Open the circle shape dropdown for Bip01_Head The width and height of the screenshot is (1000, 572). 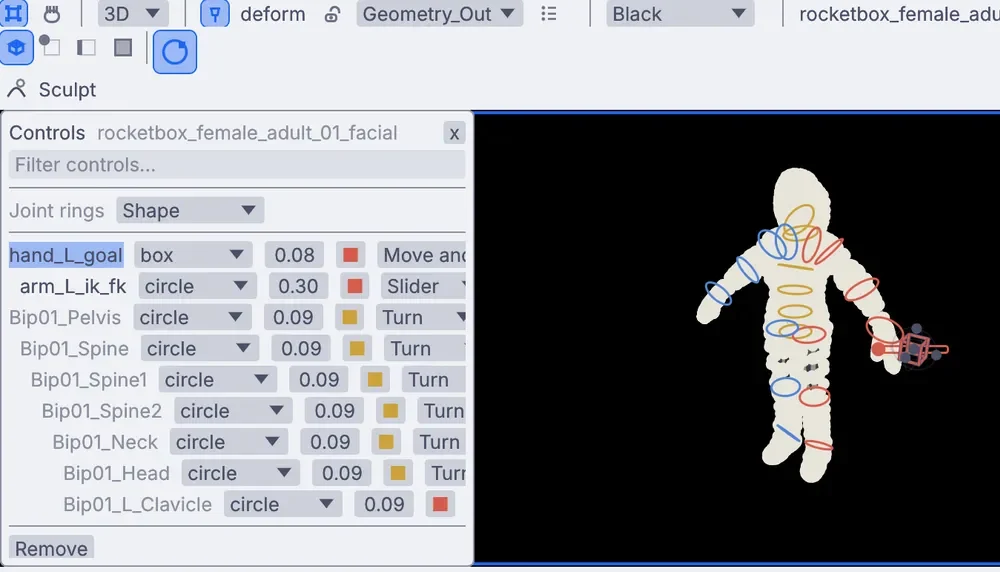[x=240, y=474]
